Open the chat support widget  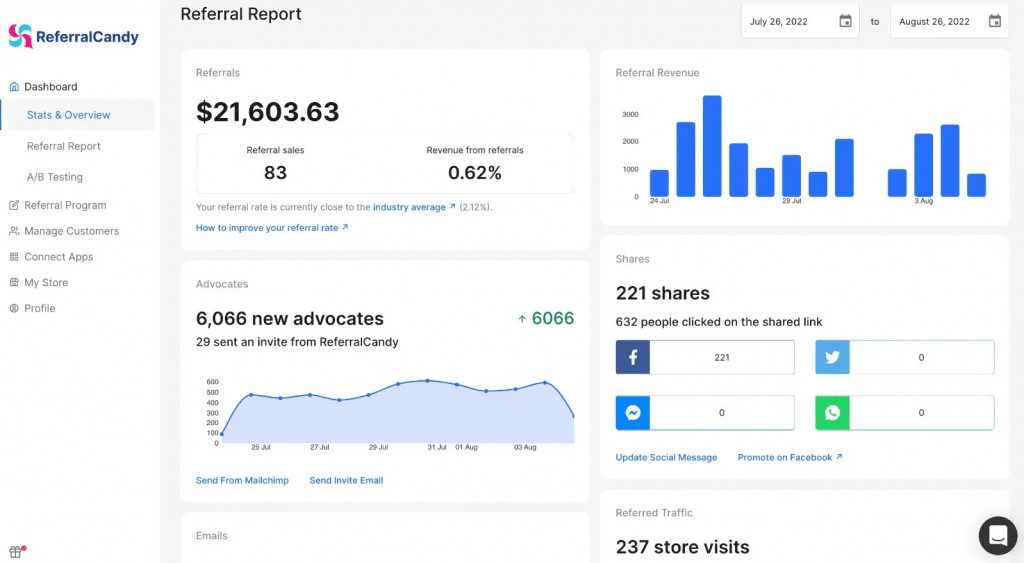tap(996, 536)
